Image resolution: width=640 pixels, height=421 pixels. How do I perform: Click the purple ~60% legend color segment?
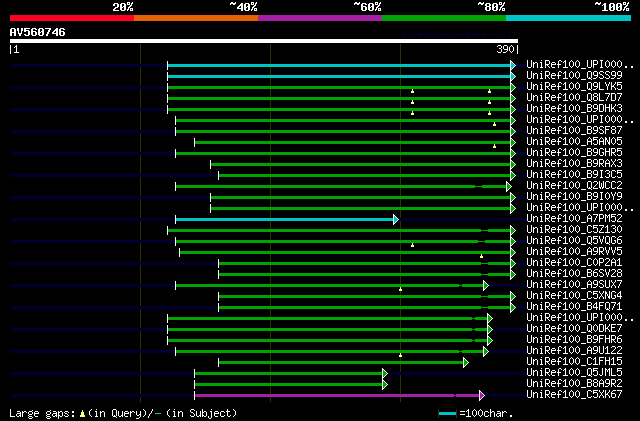click(x=320, y=18)
